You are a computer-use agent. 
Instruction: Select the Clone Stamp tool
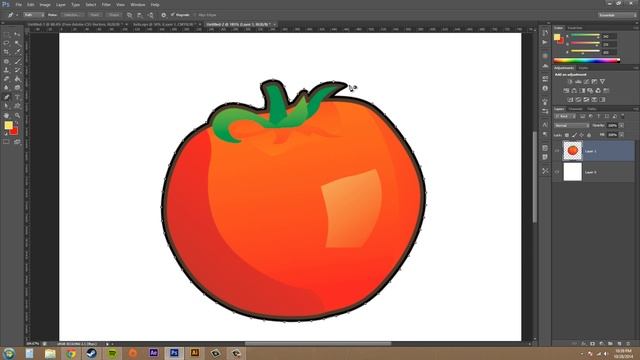coord(6,70)
